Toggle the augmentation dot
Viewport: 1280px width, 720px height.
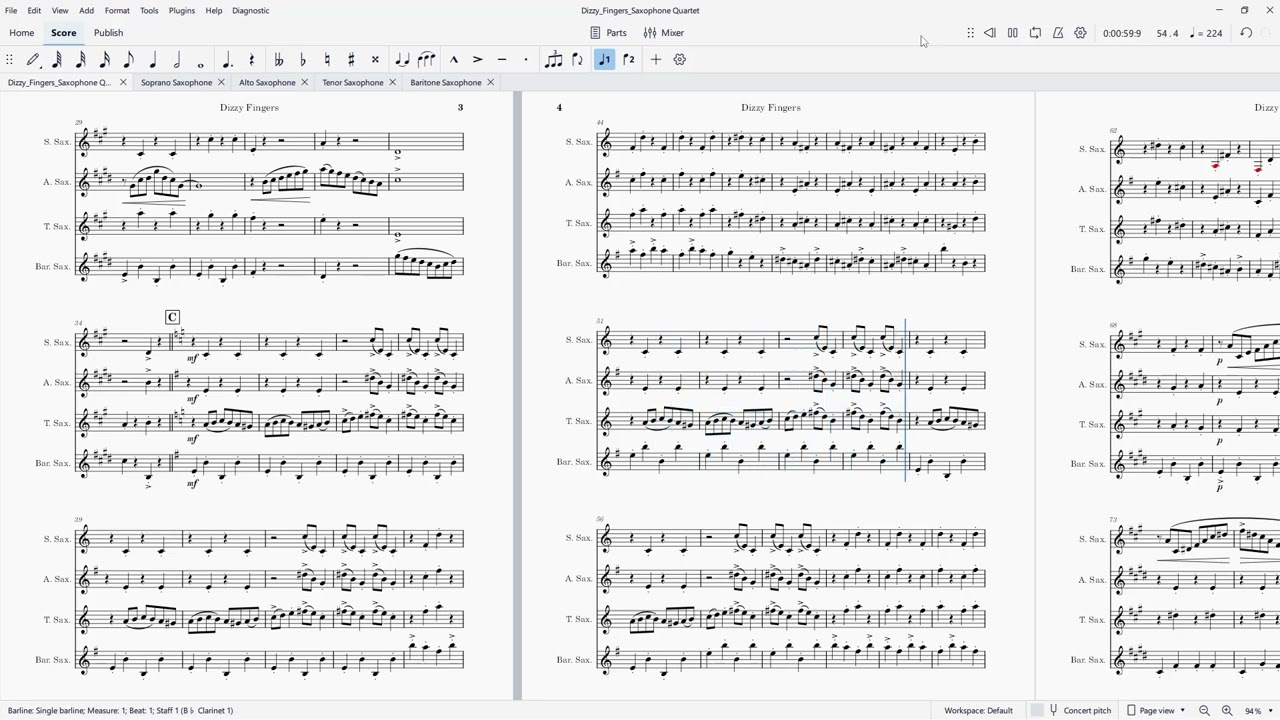click(227, 60)
